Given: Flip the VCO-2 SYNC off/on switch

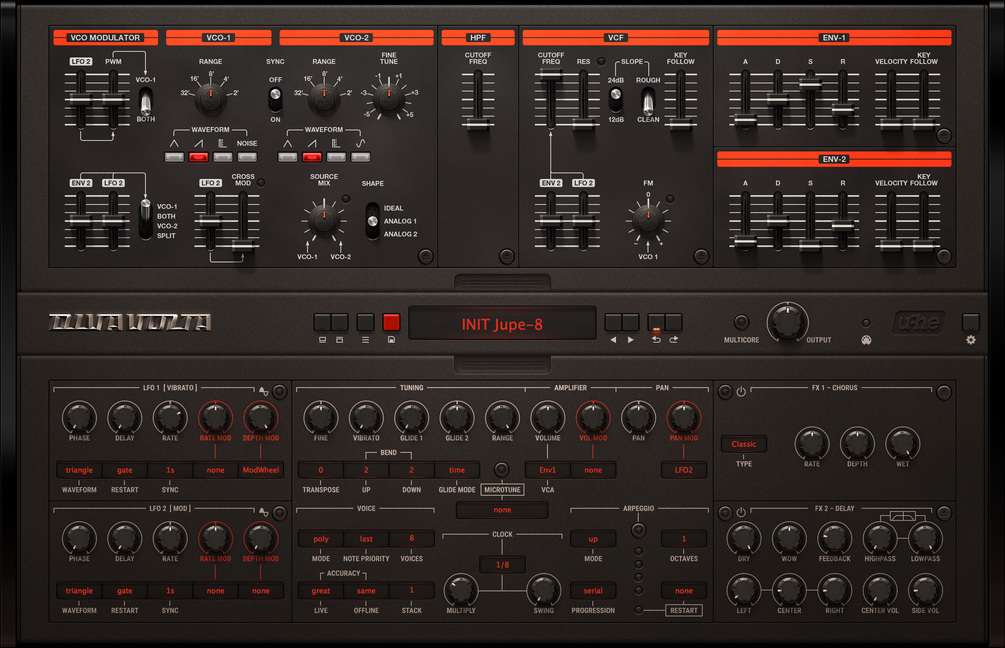Looking at the screenshot, I should (x=275, y=99).
